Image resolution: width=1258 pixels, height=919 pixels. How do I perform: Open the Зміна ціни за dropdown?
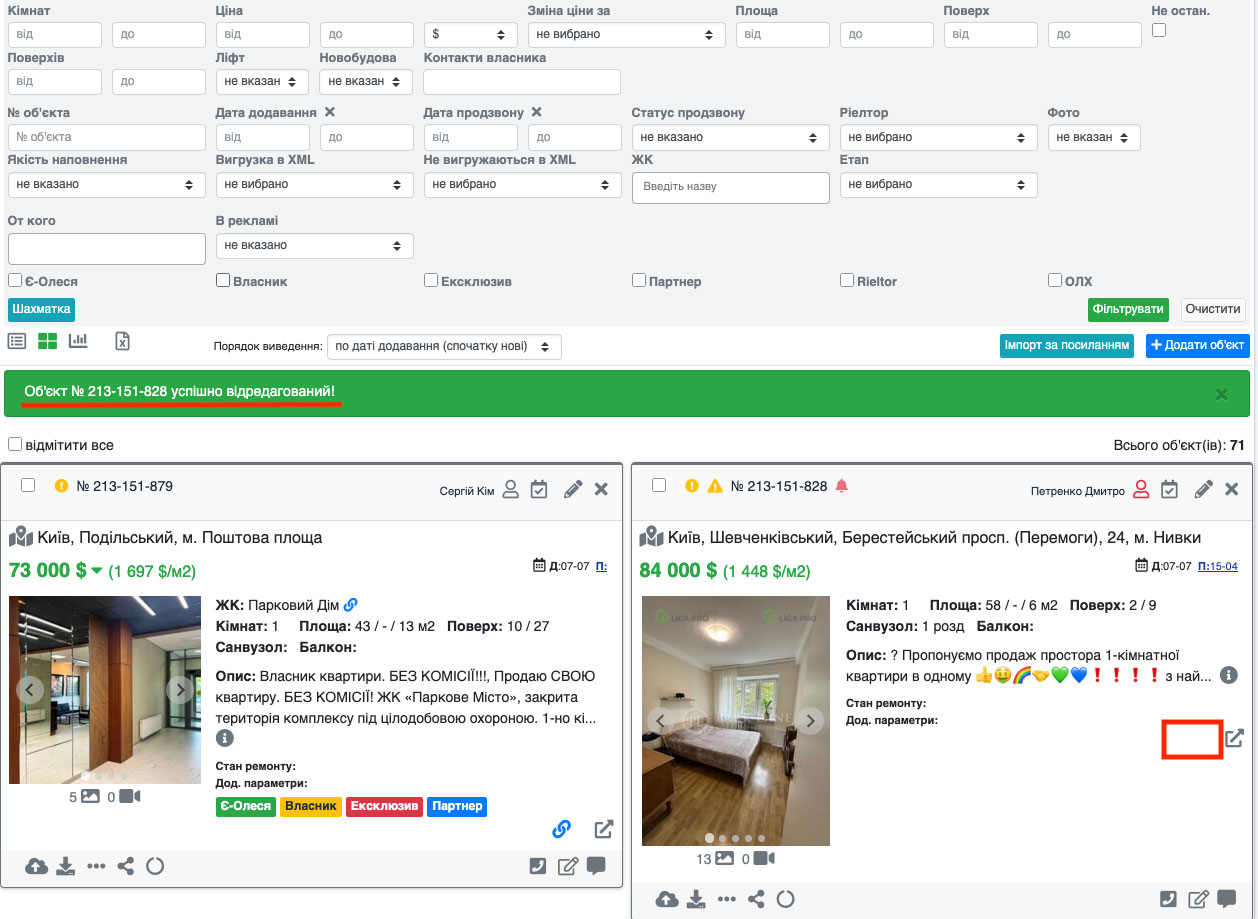[627, 34]
